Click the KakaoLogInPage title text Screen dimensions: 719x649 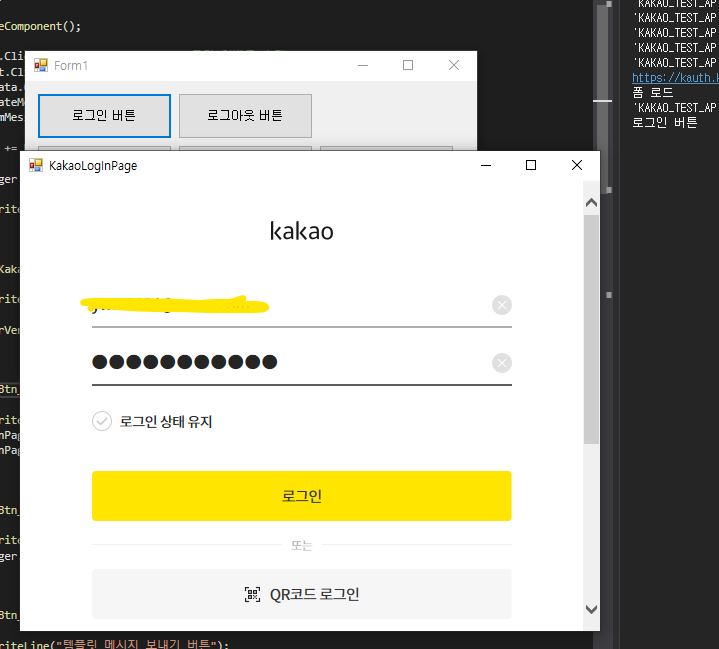93,166
